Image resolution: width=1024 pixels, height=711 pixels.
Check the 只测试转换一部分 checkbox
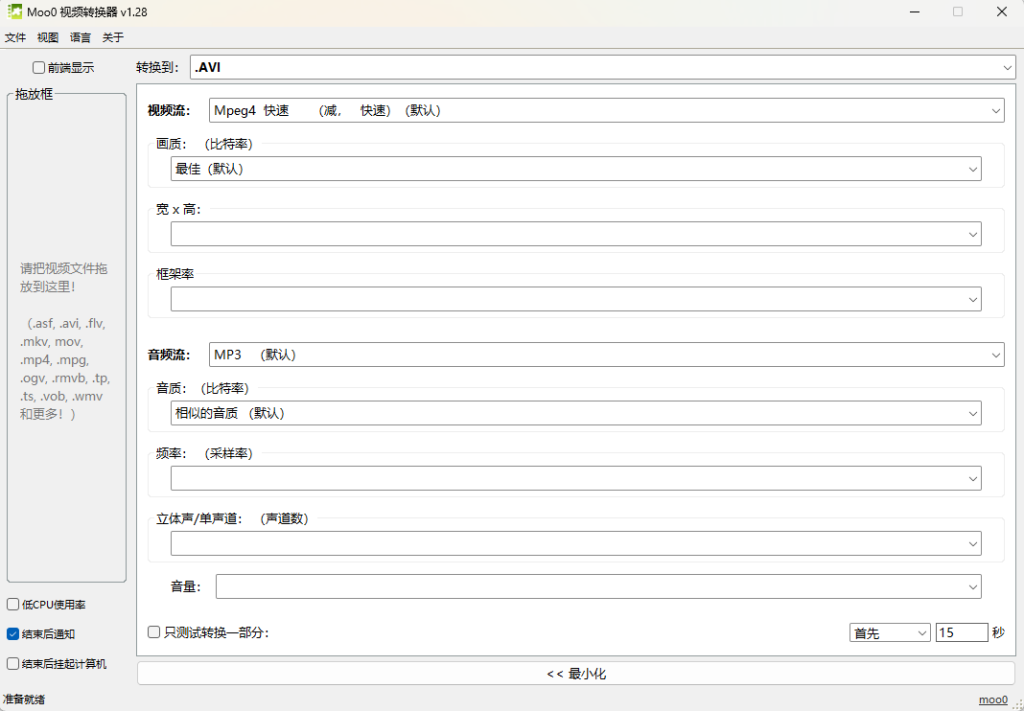[154, 632]
